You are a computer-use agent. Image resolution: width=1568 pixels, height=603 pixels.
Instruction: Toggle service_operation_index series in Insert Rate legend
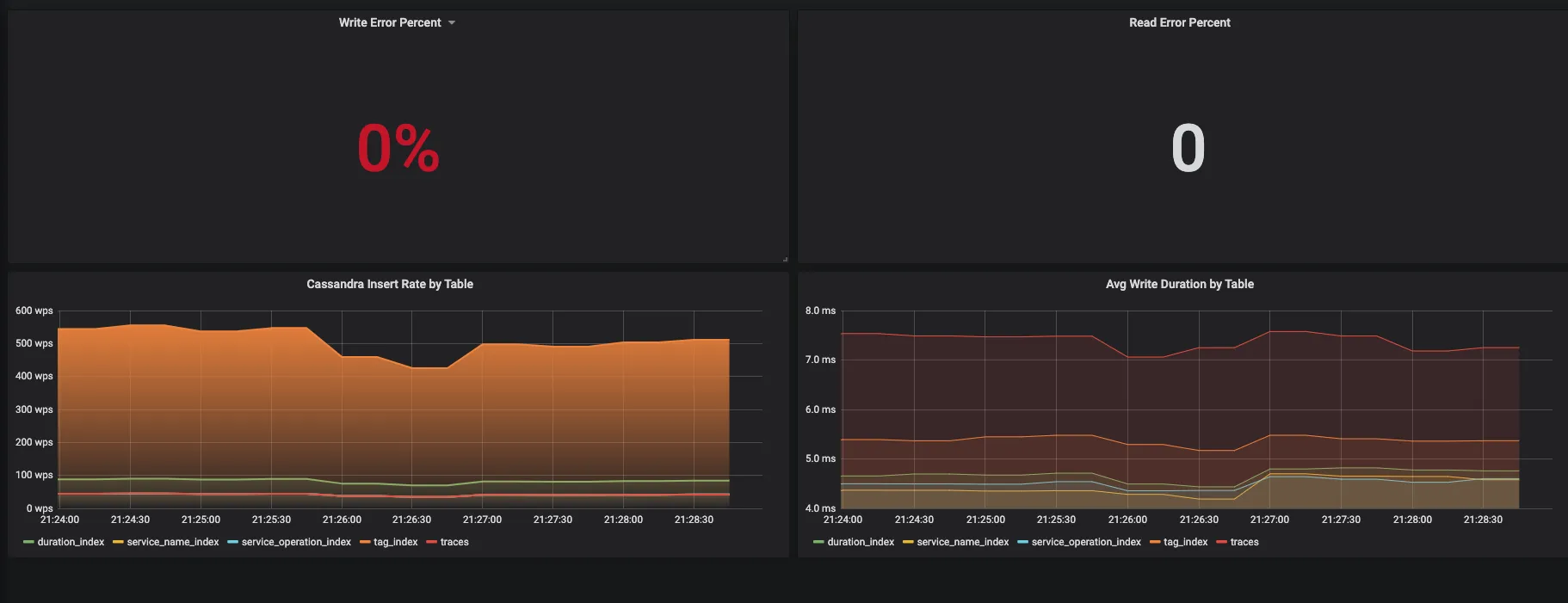(x=296, y=542)
